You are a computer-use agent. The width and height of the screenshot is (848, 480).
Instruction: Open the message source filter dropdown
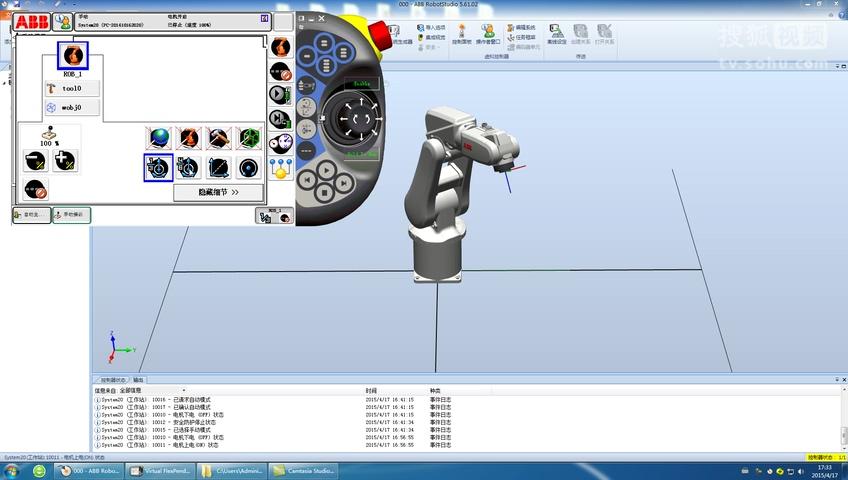point(153,390)
